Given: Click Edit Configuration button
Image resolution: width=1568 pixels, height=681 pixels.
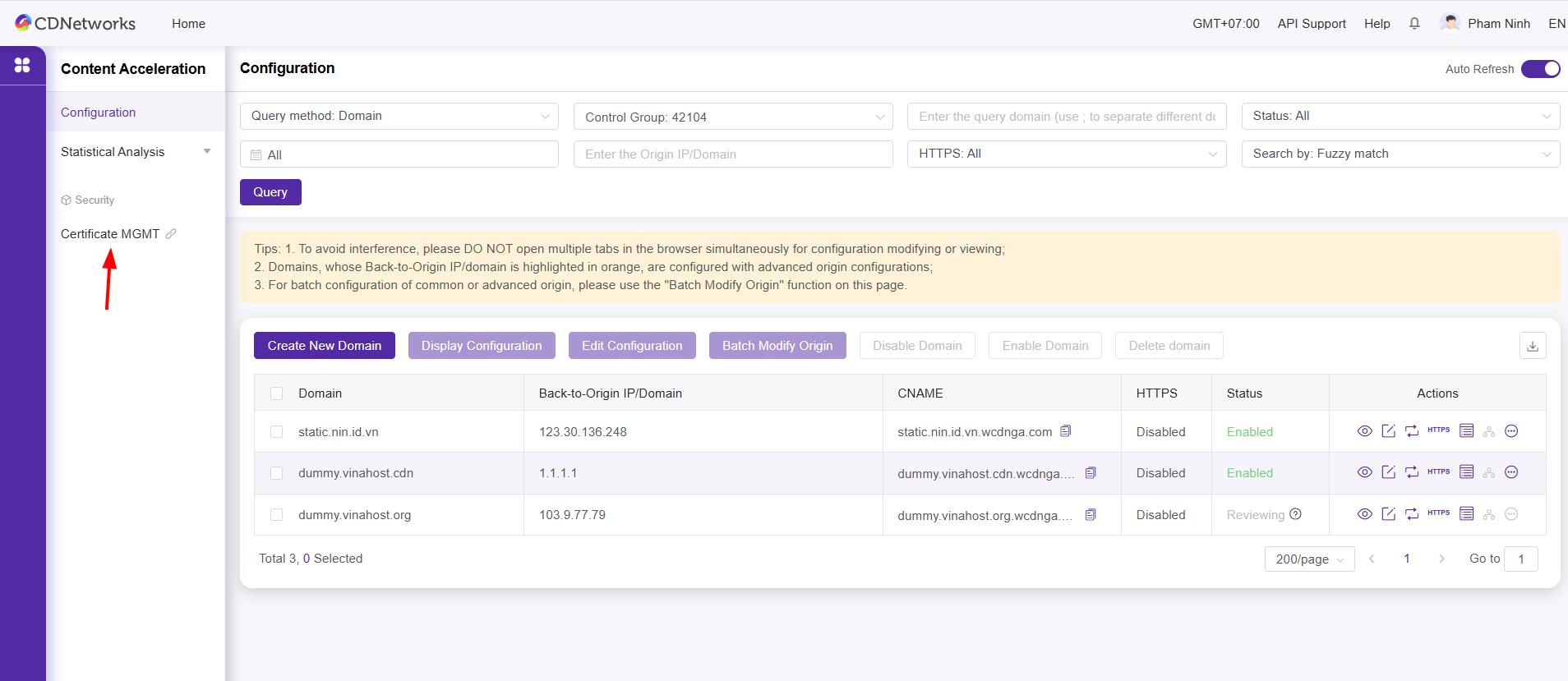Looking at the screenshot, I should 632,346.
